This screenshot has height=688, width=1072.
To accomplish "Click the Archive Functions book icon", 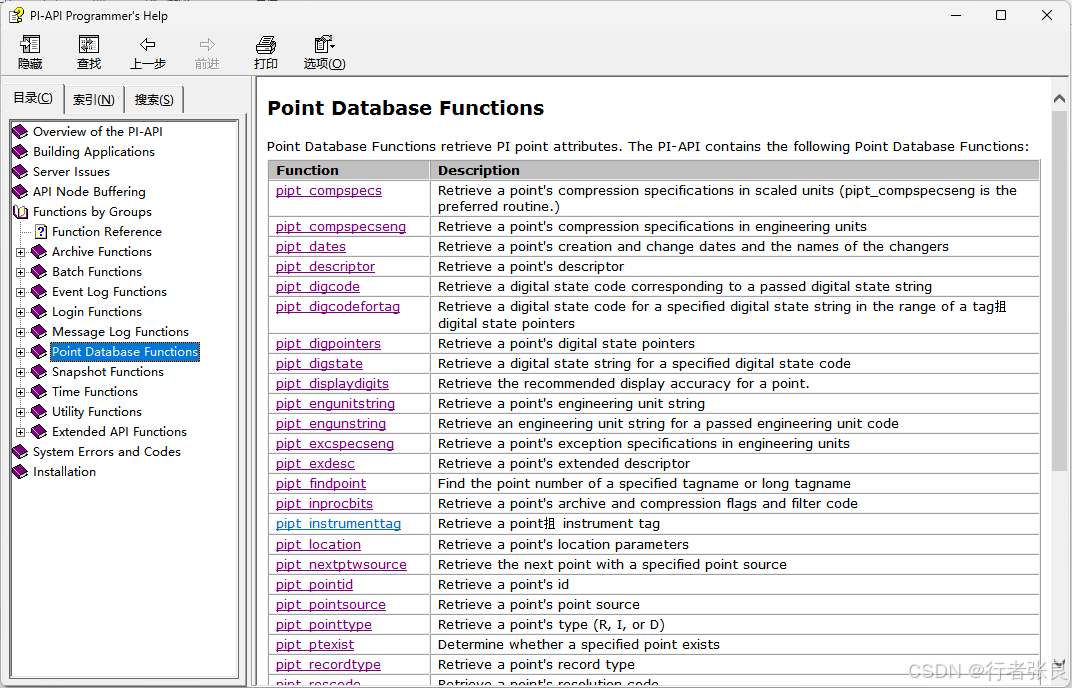I will (x=40, y=252).
